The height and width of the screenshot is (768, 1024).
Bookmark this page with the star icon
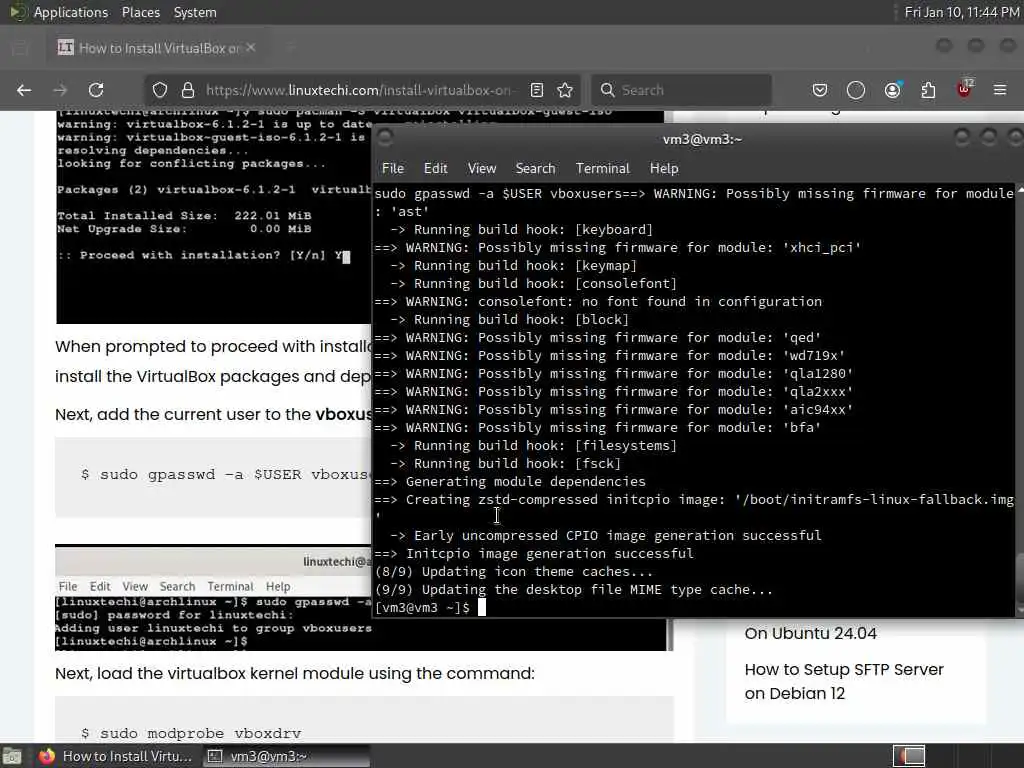(566, 90)
